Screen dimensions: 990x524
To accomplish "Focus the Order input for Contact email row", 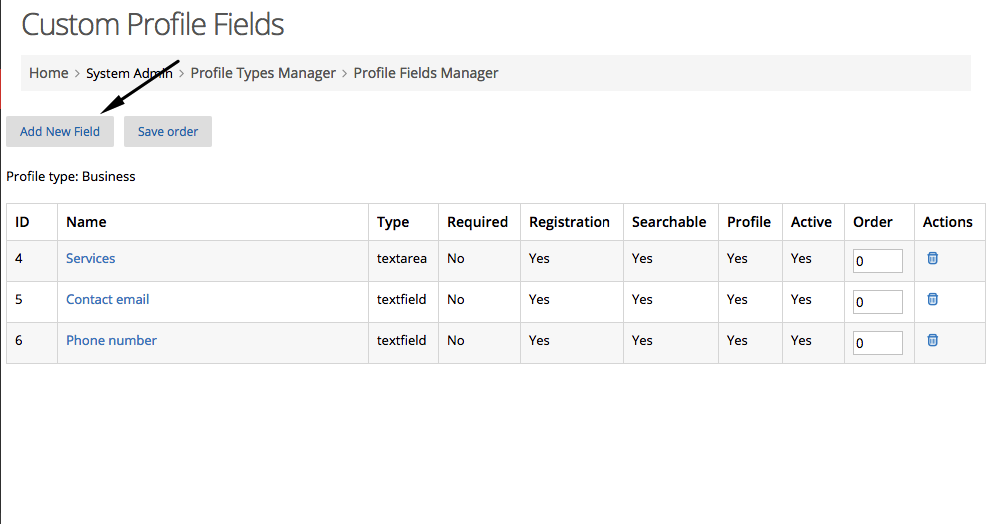I will (x=878, y=302).
